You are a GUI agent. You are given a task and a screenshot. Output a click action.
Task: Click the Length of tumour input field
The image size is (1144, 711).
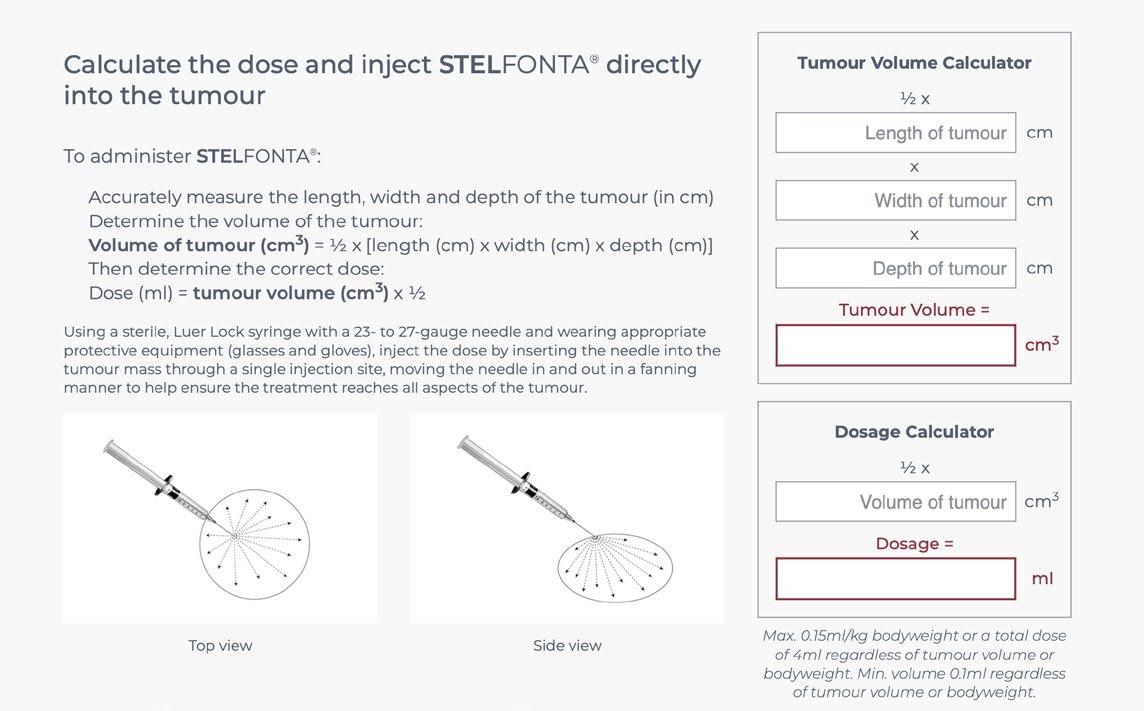(x=895, y=133)
